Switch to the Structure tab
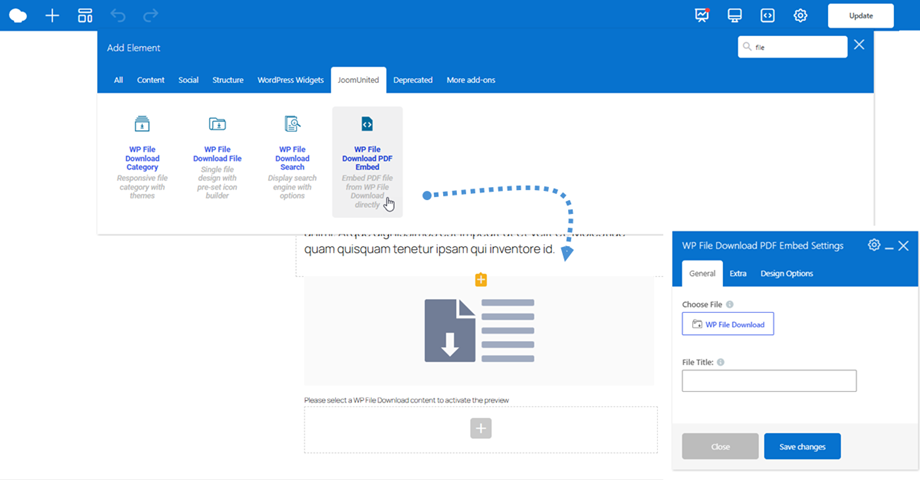Viewport: 920px width, 480px height. pos(228,80)
